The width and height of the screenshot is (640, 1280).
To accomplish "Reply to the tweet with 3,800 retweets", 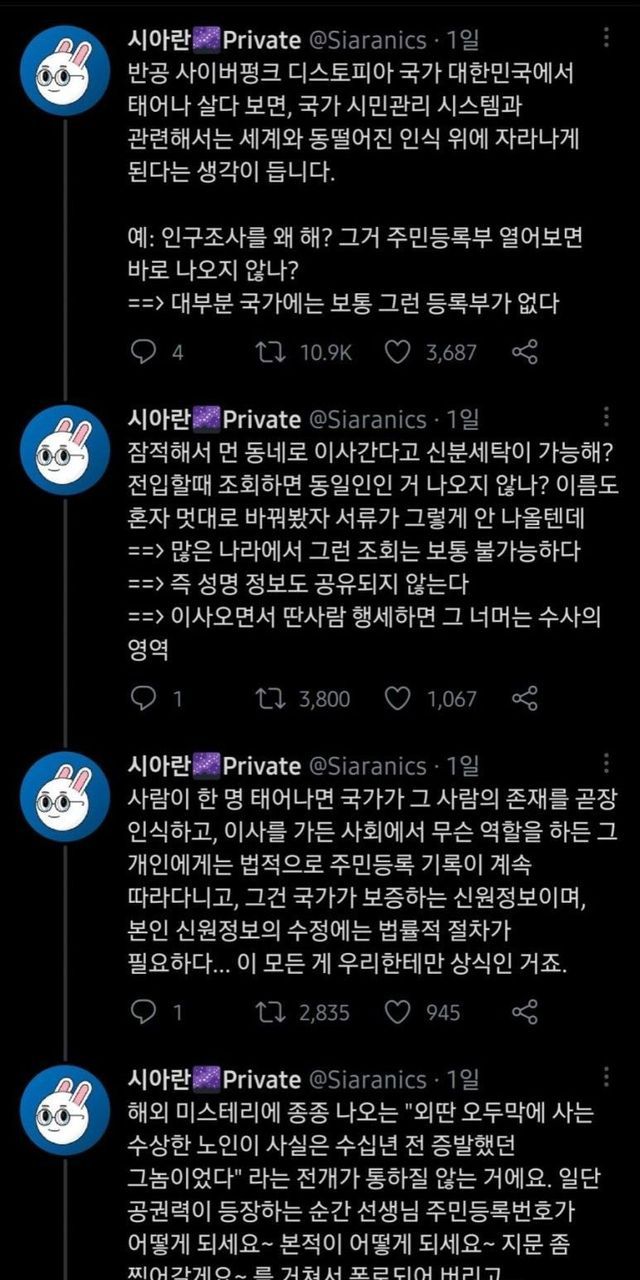I will pyautogui.click(x=145, y=698).
